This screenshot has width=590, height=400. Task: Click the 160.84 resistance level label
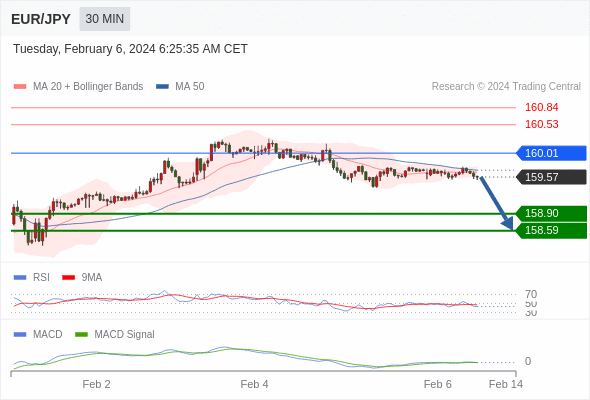541,107
